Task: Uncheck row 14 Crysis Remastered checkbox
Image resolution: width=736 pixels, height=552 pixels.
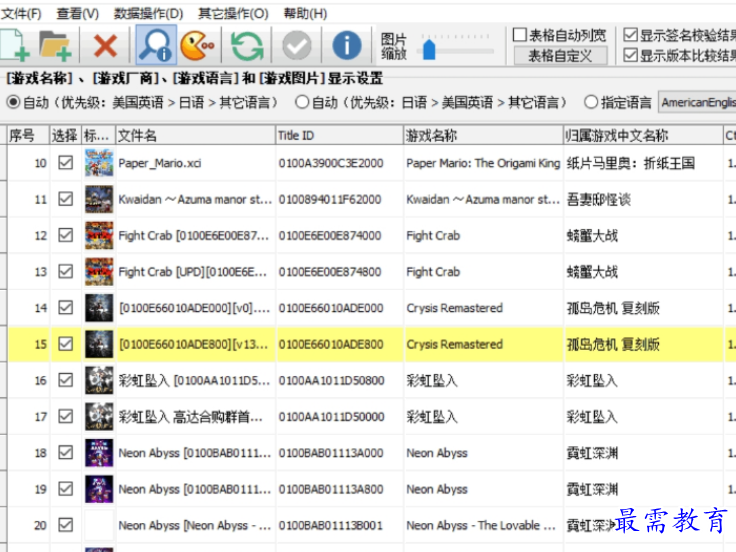Action: [x=66, y=307]
